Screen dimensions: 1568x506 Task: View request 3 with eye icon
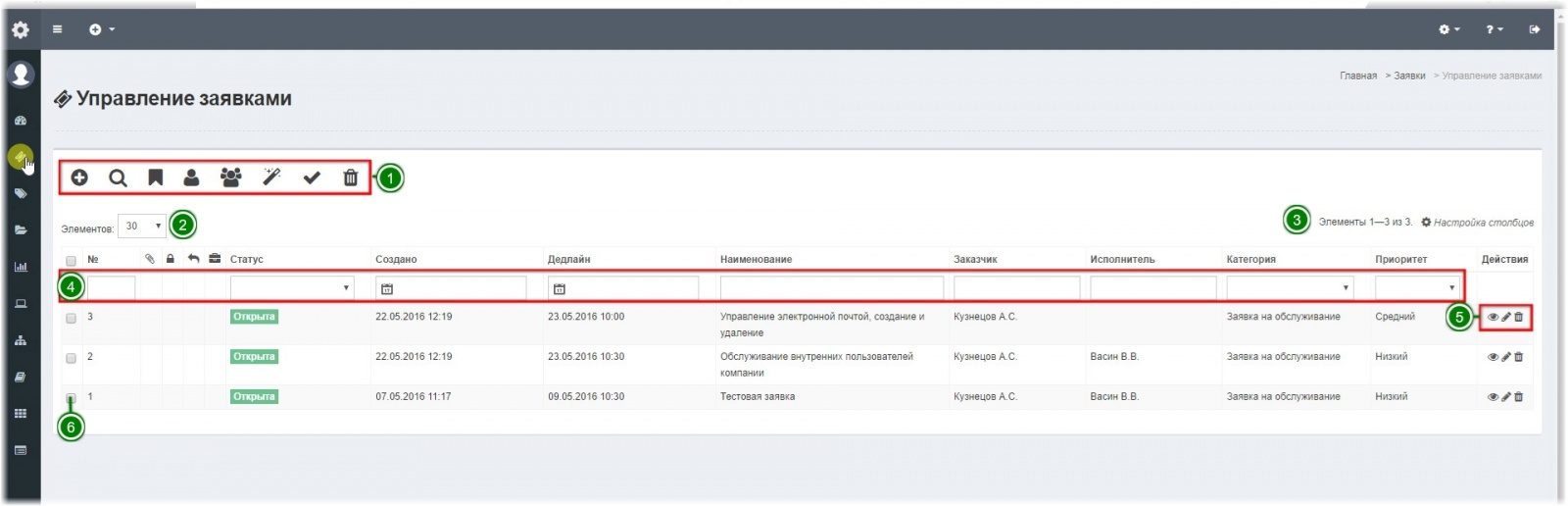(1493, 317)
